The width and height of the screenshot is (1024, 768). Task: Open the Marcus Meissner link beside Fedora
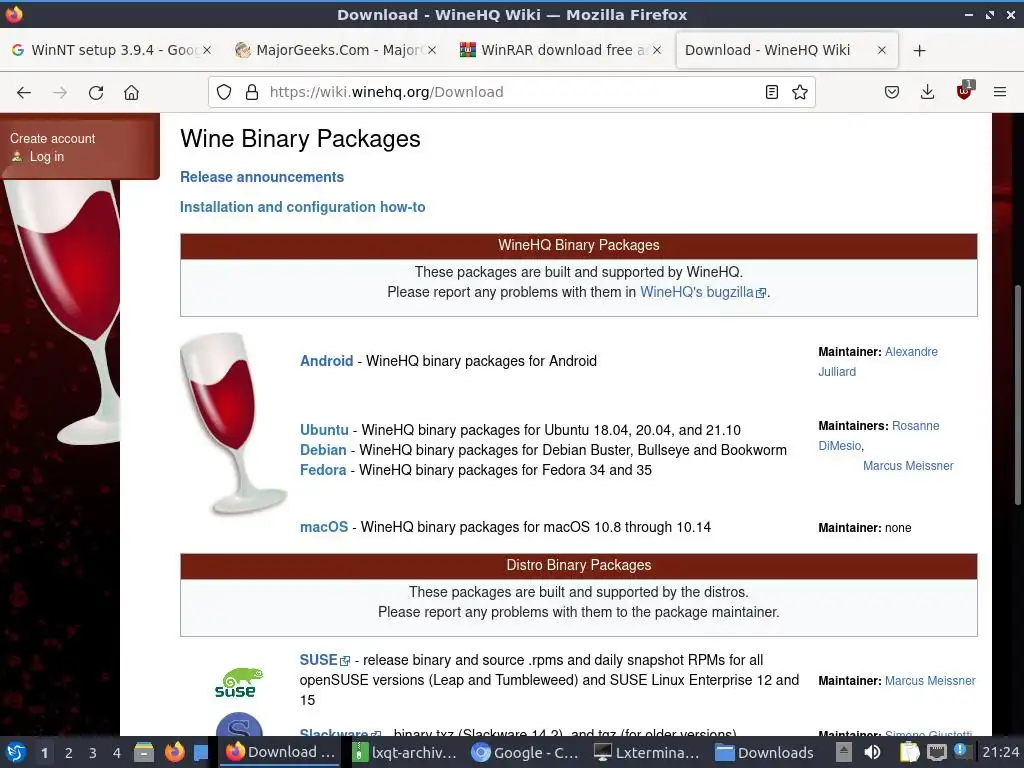(908, 466)
